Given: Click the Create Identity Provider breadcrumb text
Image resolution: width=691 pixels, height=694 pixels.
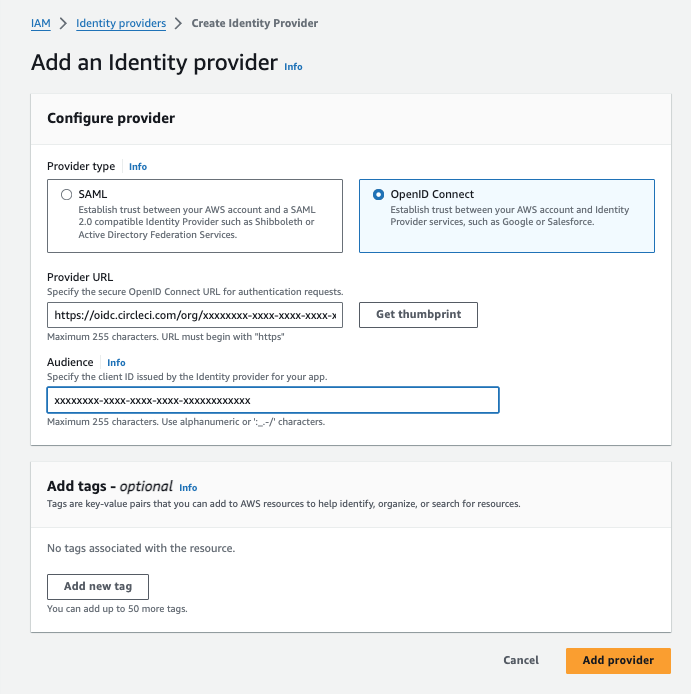Looking at the screenshot, I should (x=255, y=23).
